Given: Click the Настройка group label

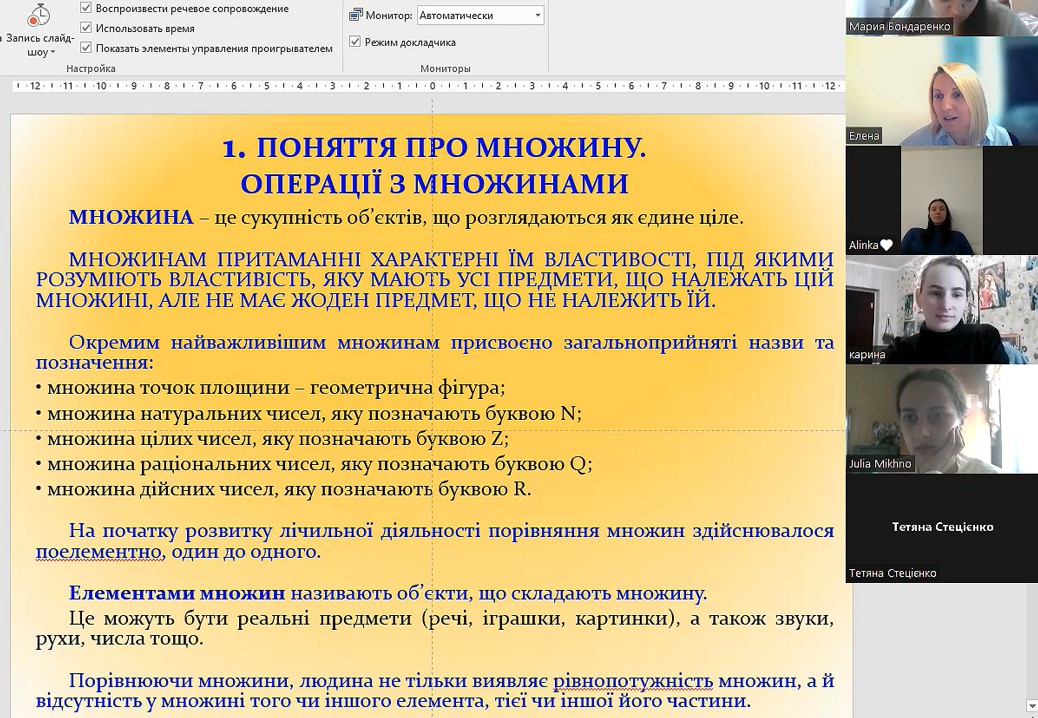Looking at the screenshot, I should [x=91, y=68].
